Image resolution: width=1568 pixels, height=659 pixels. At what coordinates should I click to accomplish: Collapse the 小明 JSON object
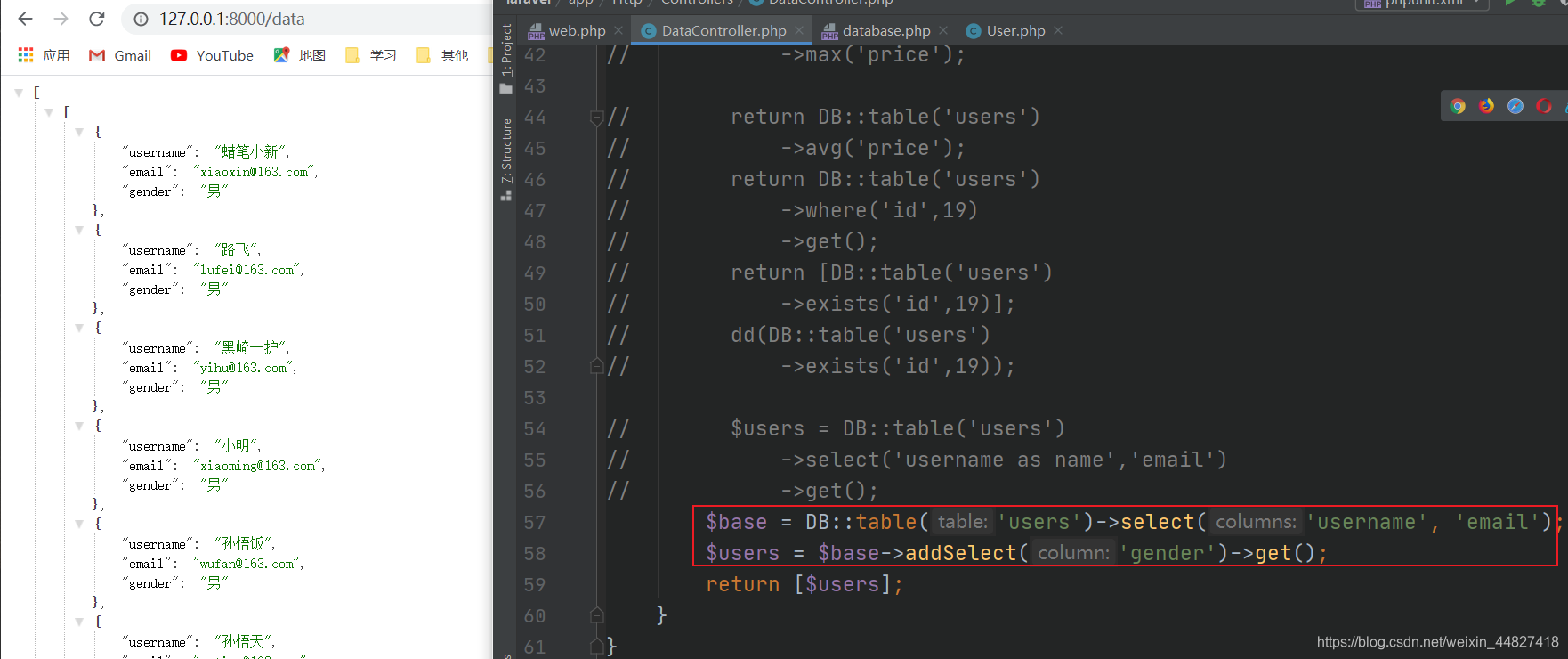(x=79, y=426)
